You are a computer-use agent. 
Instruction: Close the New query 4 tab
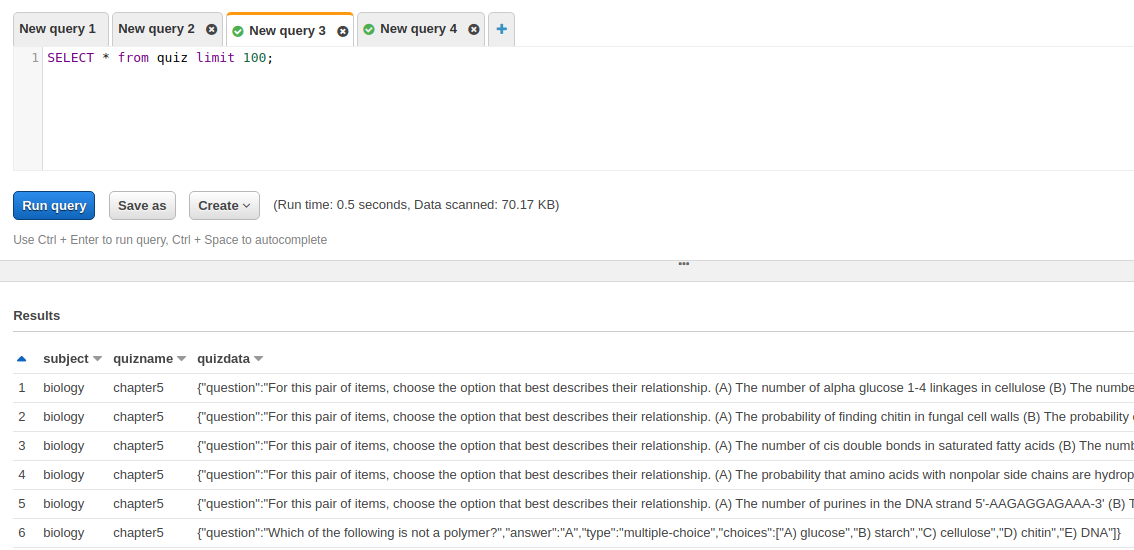point(474,30)
